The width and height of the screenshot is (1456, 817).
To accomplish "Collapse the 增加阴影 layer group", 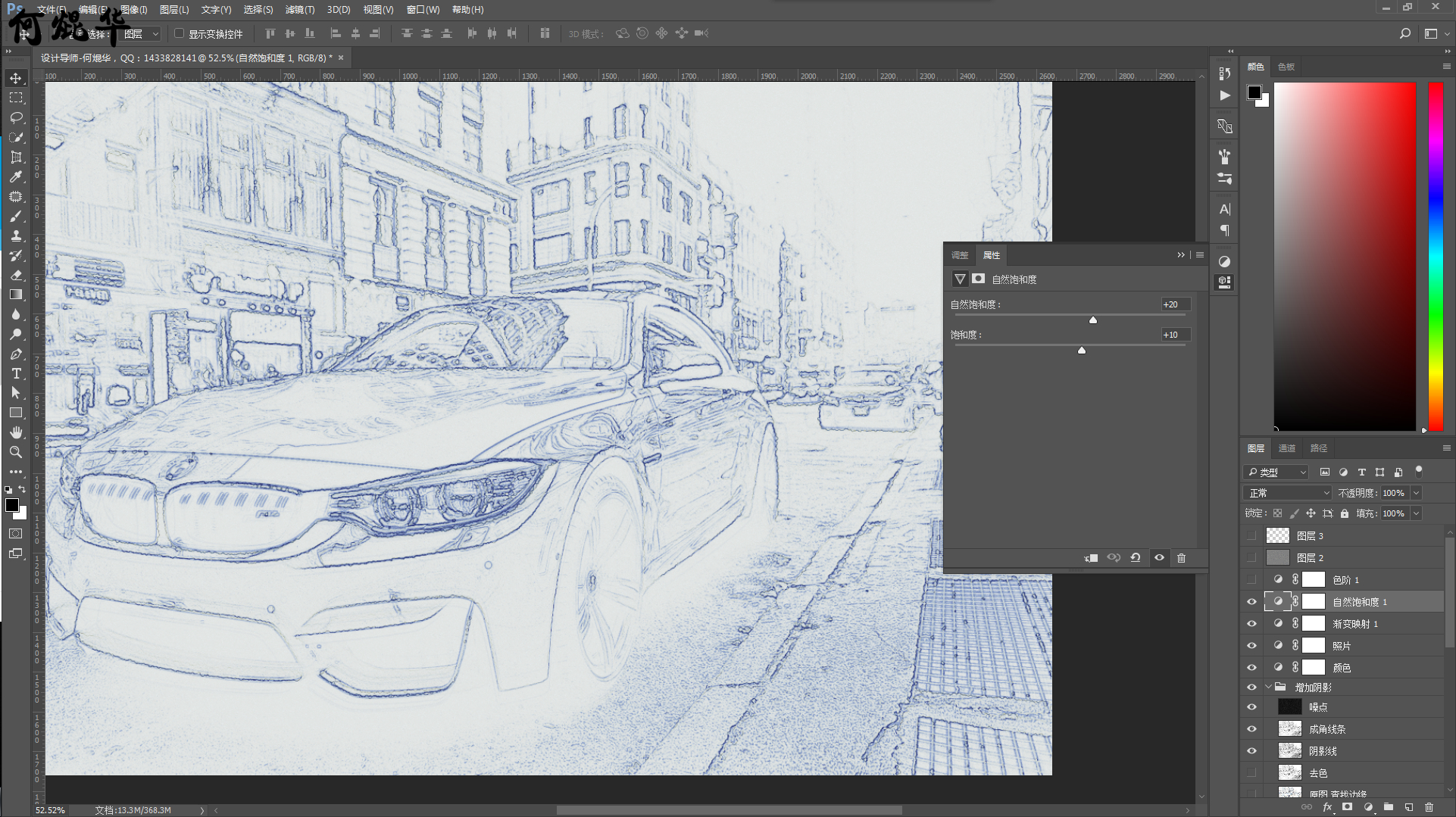I will 1268,688.
